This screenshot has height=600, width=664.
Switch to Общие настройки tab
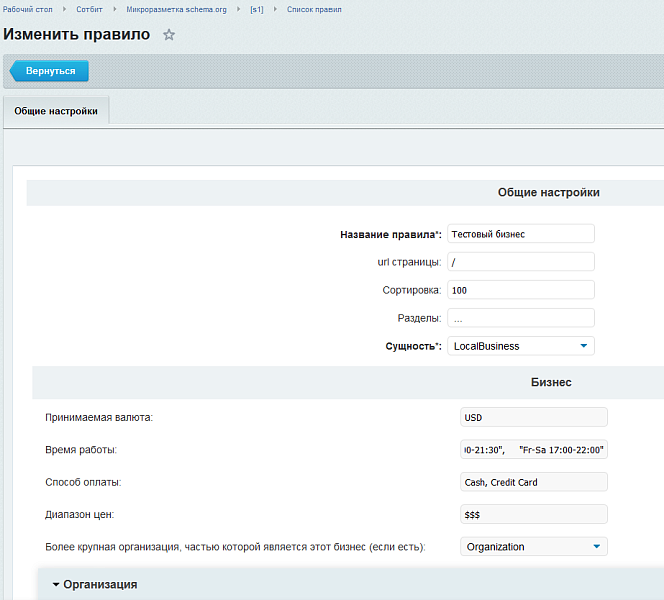pyautogui.click(x=56, y=112)
